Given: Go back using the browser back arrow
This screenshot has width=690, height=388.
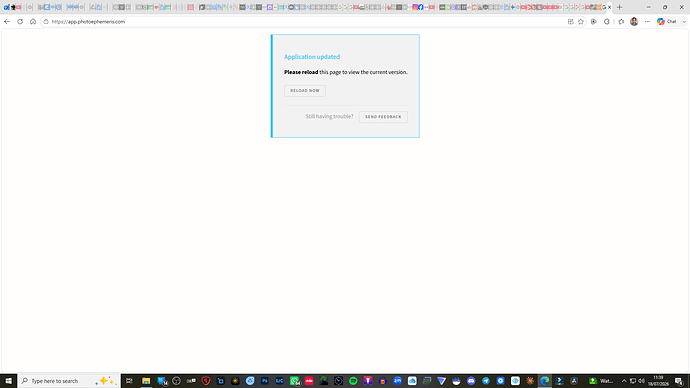Looking at the screenshot, I should 7,22.
